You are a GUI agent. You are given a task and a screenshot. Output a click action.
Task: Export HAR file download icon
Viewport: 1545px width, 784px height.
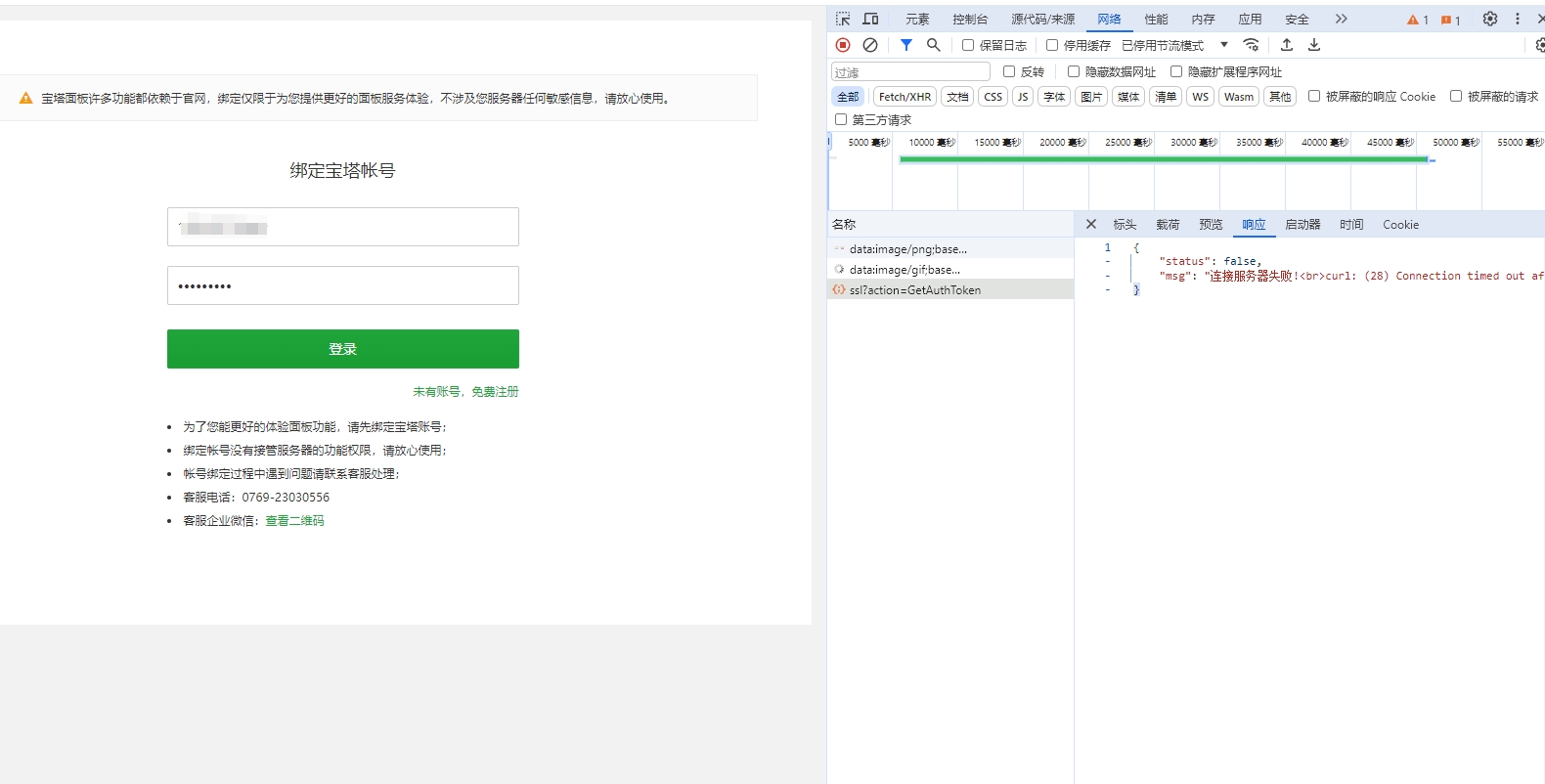click(x=1314, y=45)
